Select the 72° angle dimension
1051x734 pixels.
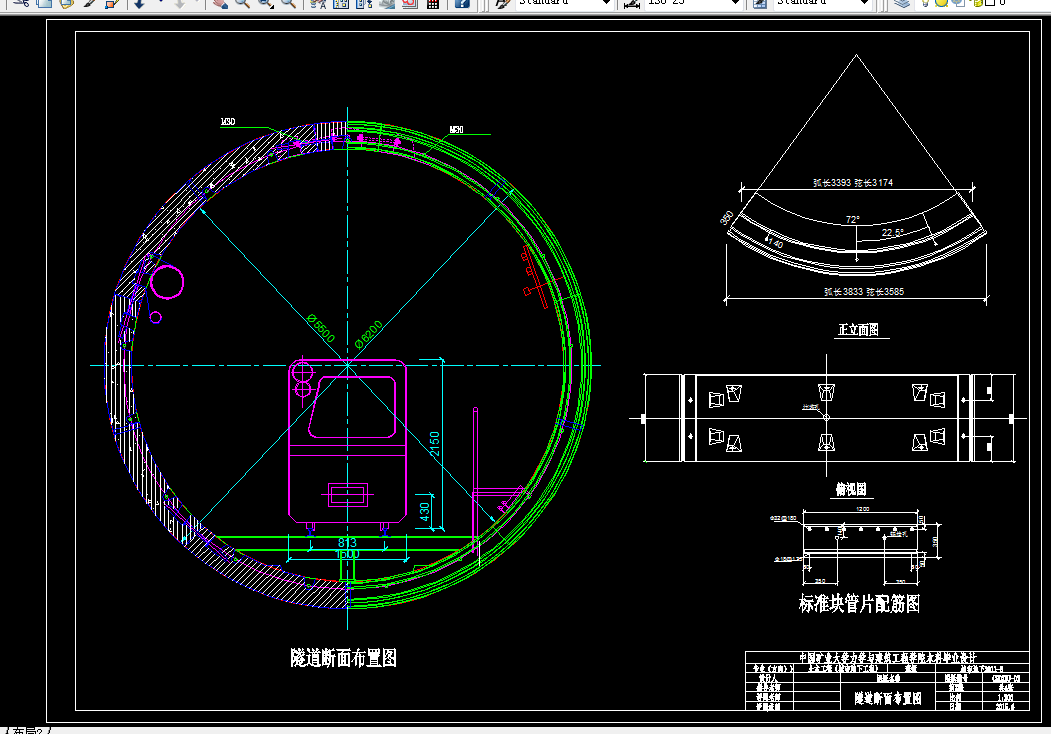point(852,220)
